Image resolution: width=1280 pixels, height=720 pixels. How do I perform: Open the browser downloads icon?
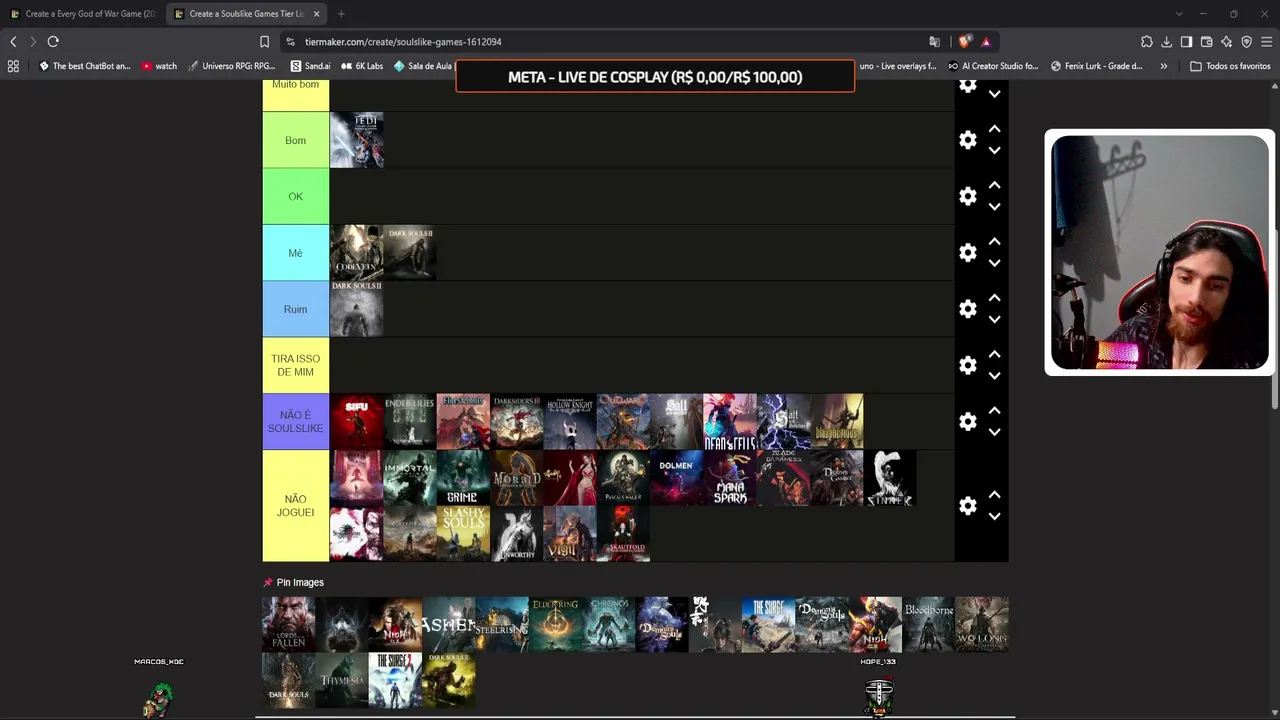coord(1166,42)
